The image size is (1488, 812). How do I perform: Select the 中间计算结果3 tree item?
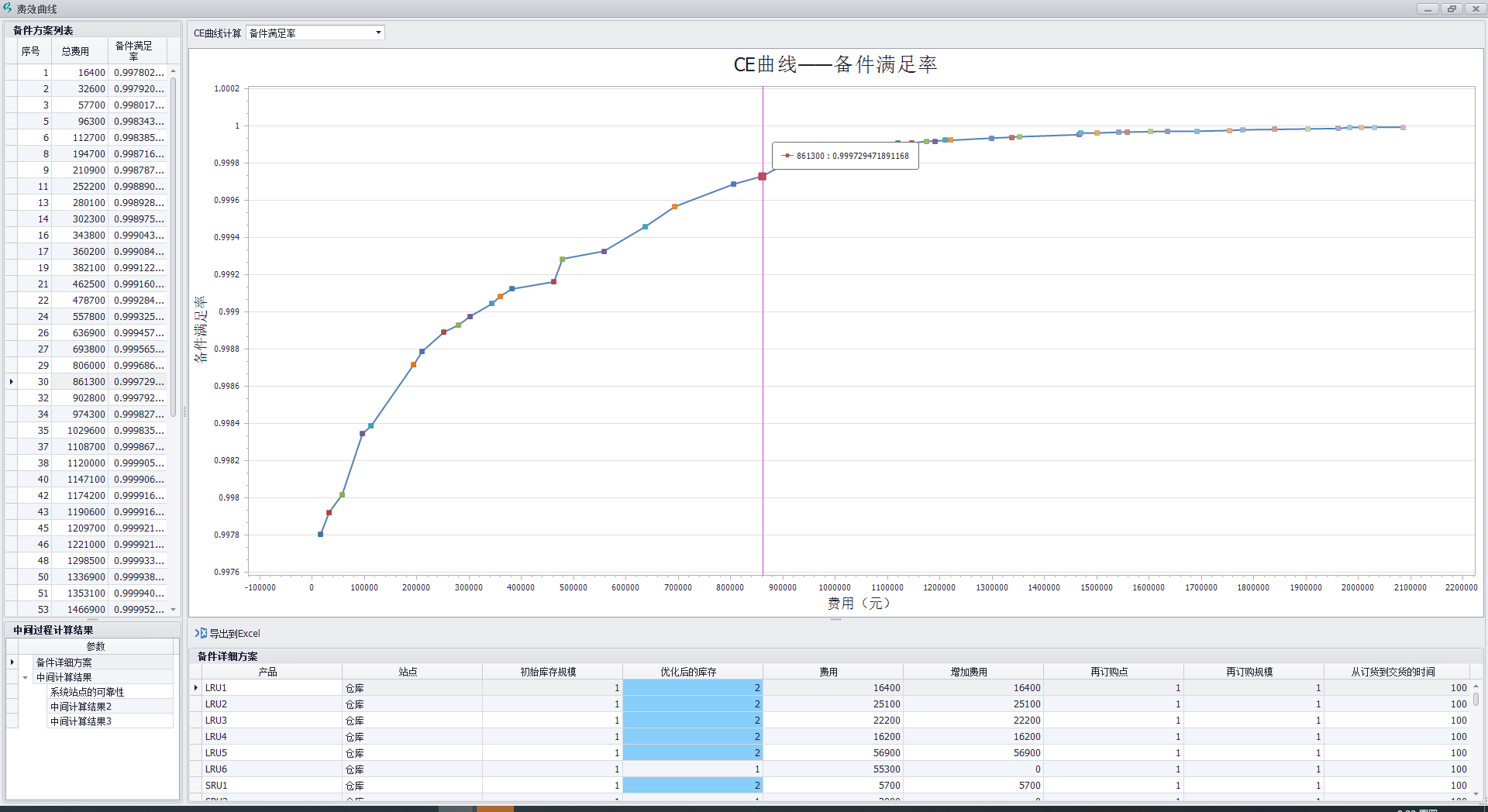81,721
